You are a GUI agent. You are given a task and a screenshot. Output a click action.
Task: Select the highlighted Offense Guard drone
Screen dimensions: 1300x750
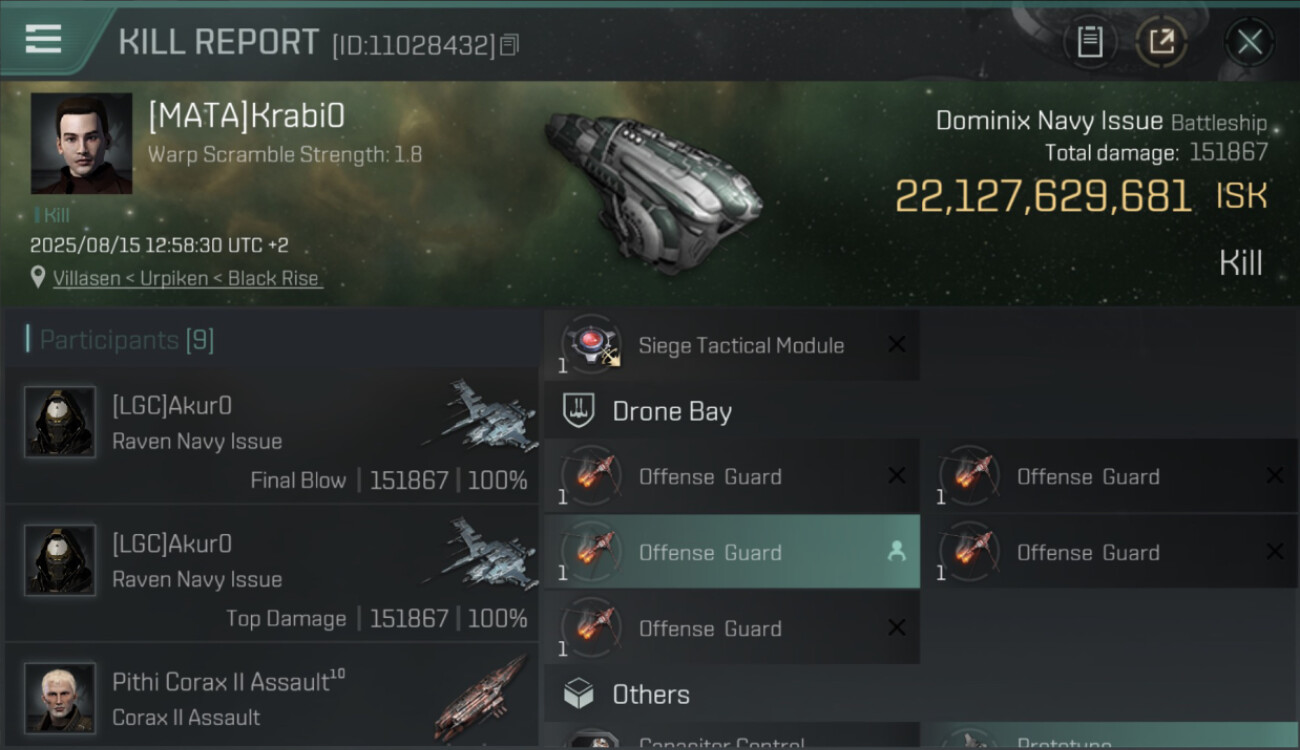pos(732,552)
